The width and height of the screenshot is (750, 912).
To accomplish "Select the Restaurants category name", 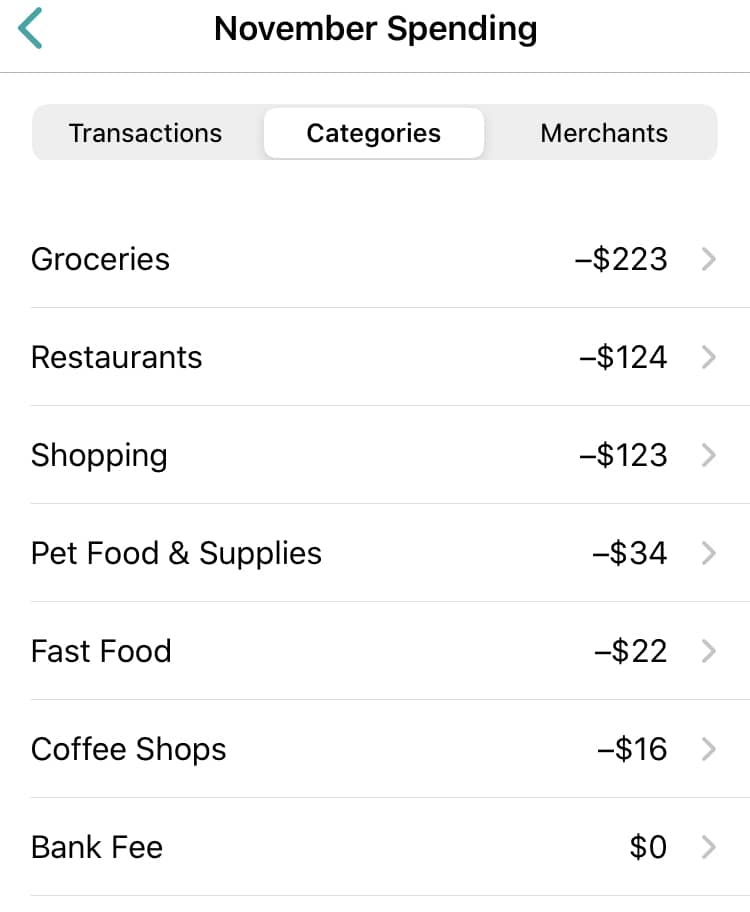I will click(116, 357).
